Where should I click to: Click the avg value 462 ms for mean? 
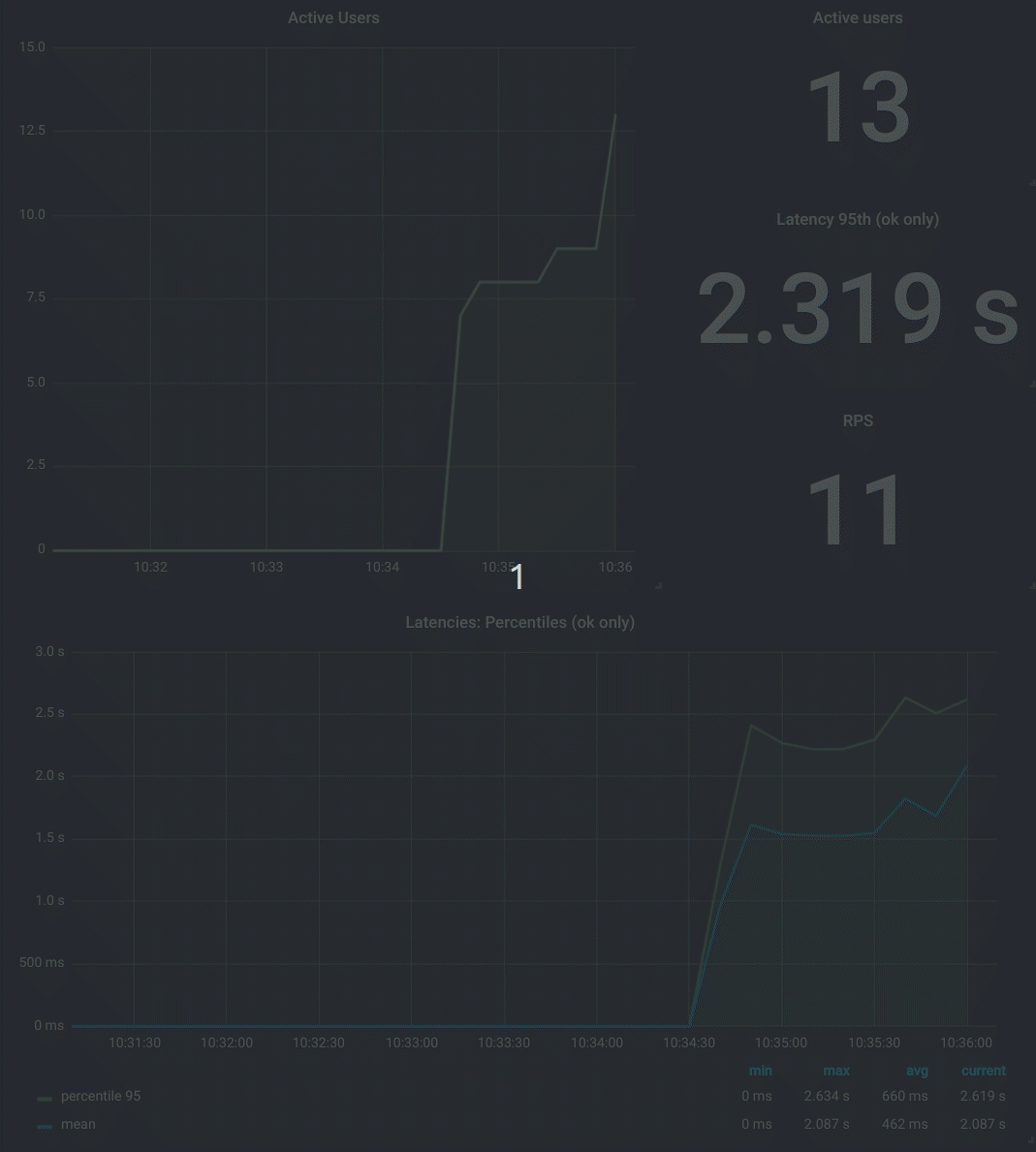pos(904,1124)
